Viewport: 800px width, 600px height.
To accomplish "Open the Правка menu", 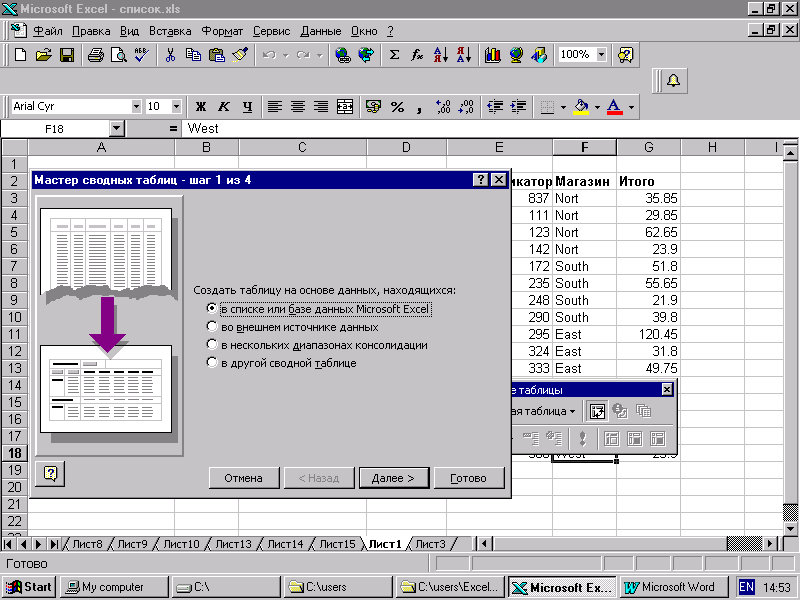I will [91, 31].
